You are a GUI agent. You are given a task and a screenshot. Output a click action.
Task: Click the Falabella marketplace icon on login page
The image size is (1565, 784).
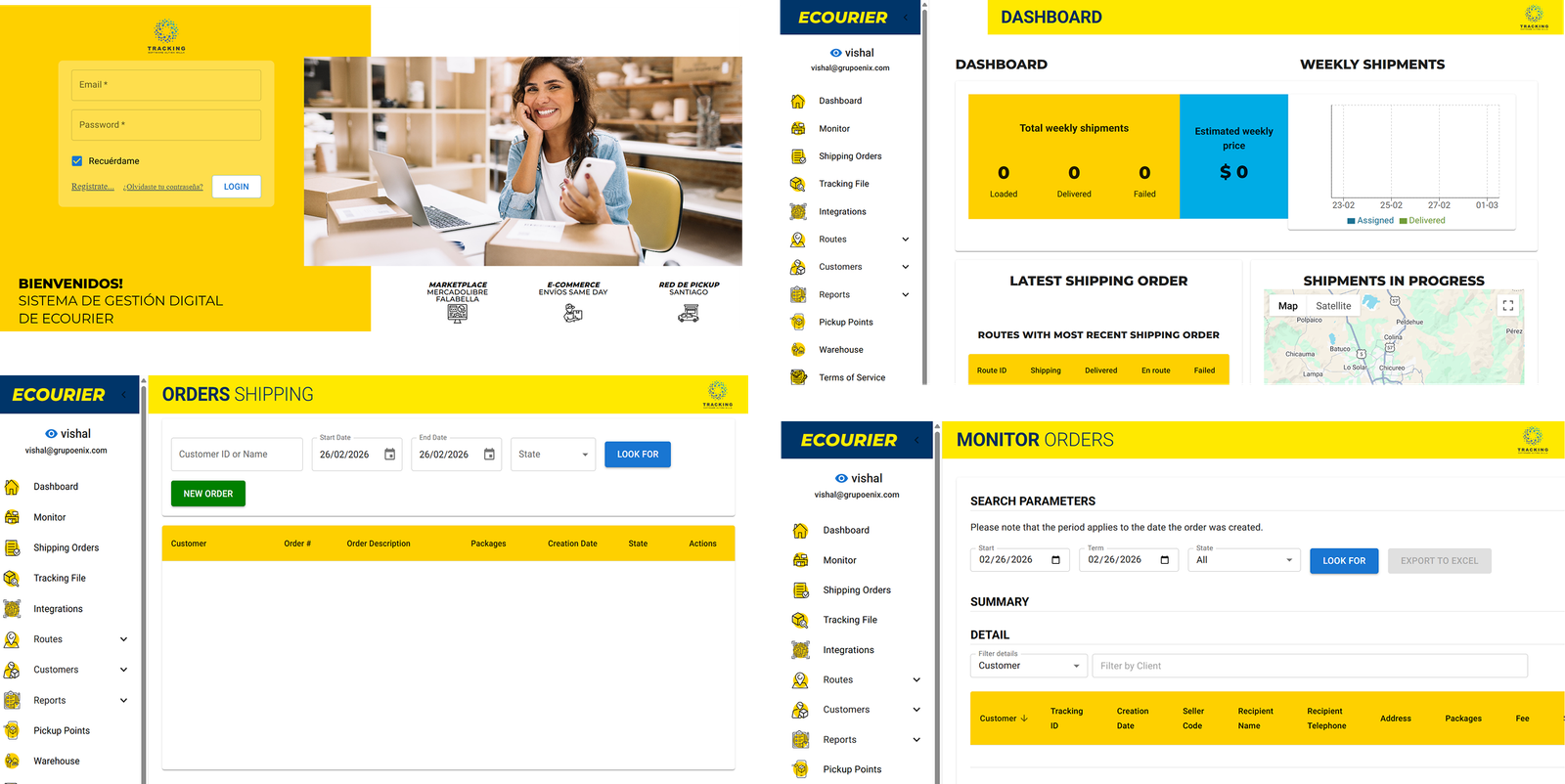pyautogui.click(x=457, y=313)
